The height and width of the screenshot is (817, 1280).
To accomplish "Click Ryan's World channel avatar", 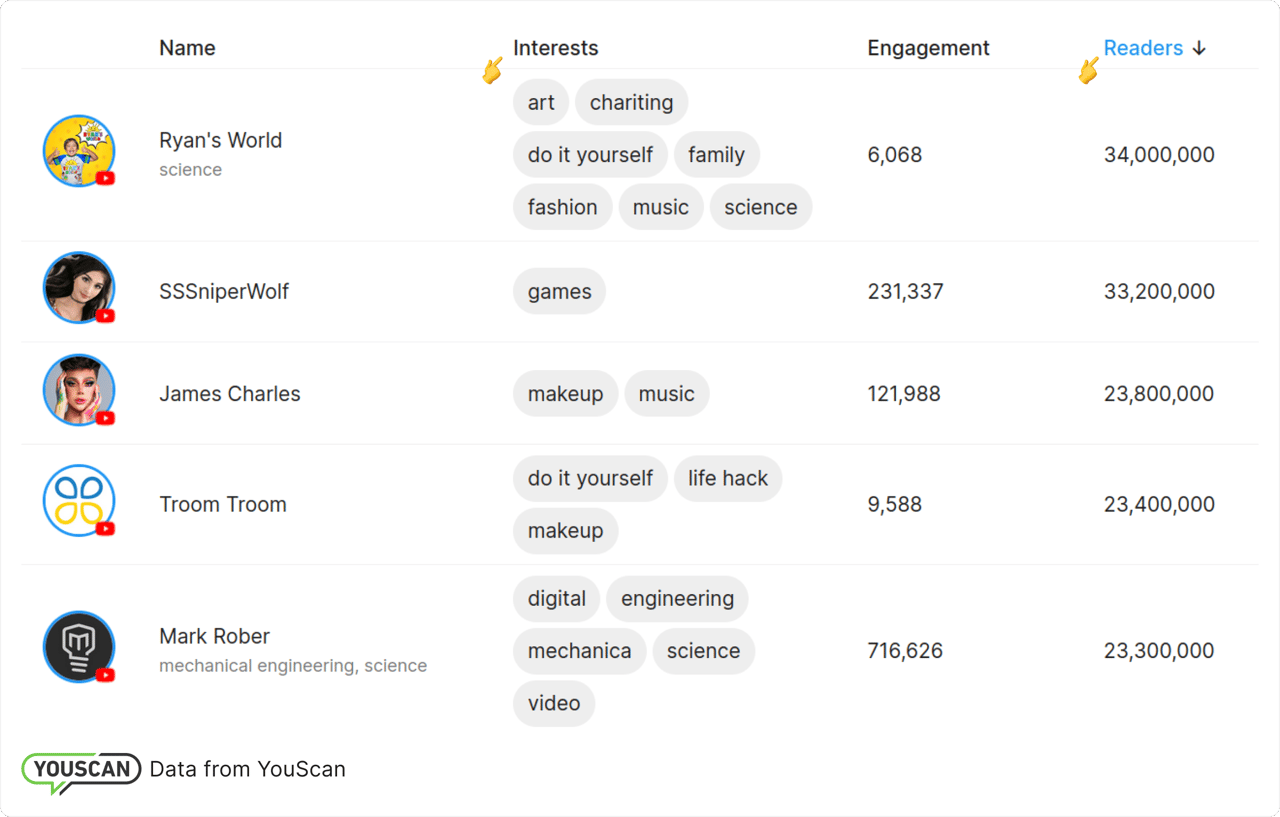I will [x=79, y=151].
